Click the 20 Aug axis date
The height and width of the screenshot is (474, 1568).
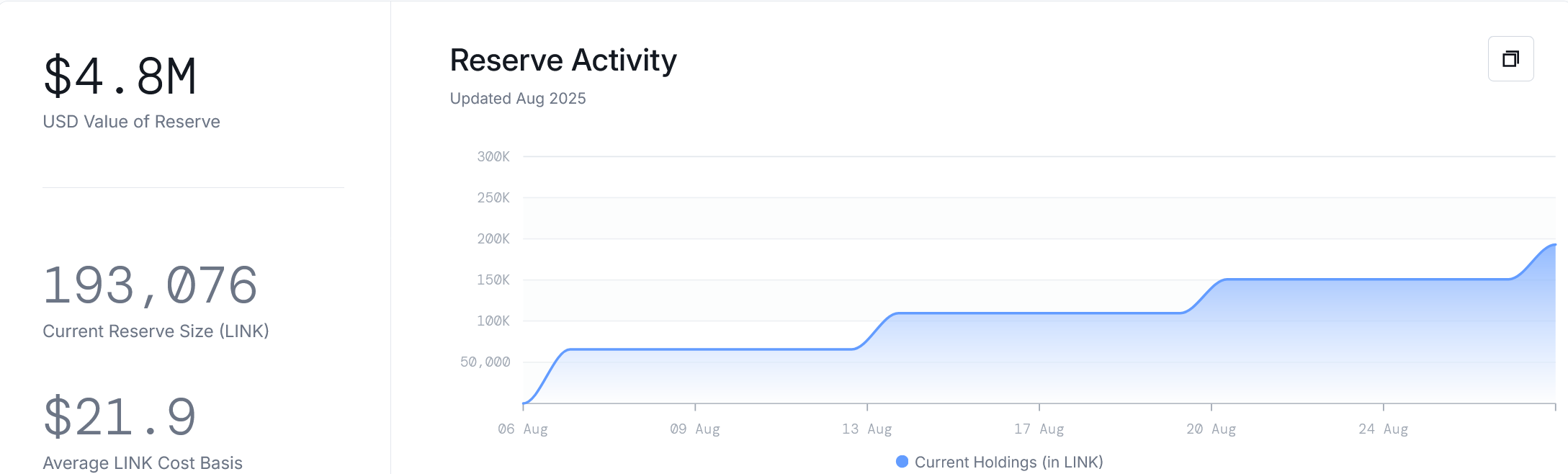pyautogui.click(x=1211, y=429)
